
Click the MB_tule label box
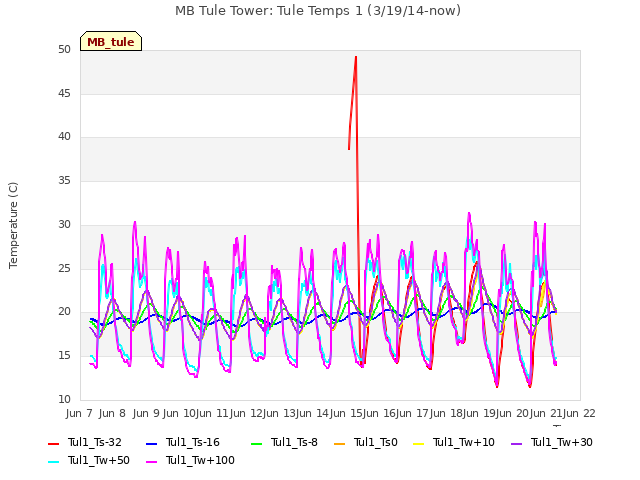111,41
